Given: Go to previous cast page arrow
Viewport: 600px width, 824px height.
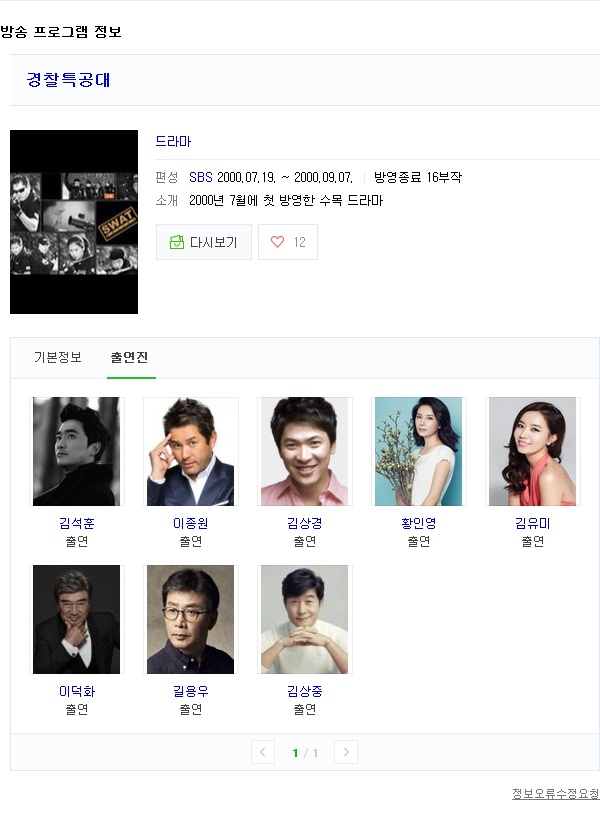Looking at the screenshot, I should [x=263, y=752].
